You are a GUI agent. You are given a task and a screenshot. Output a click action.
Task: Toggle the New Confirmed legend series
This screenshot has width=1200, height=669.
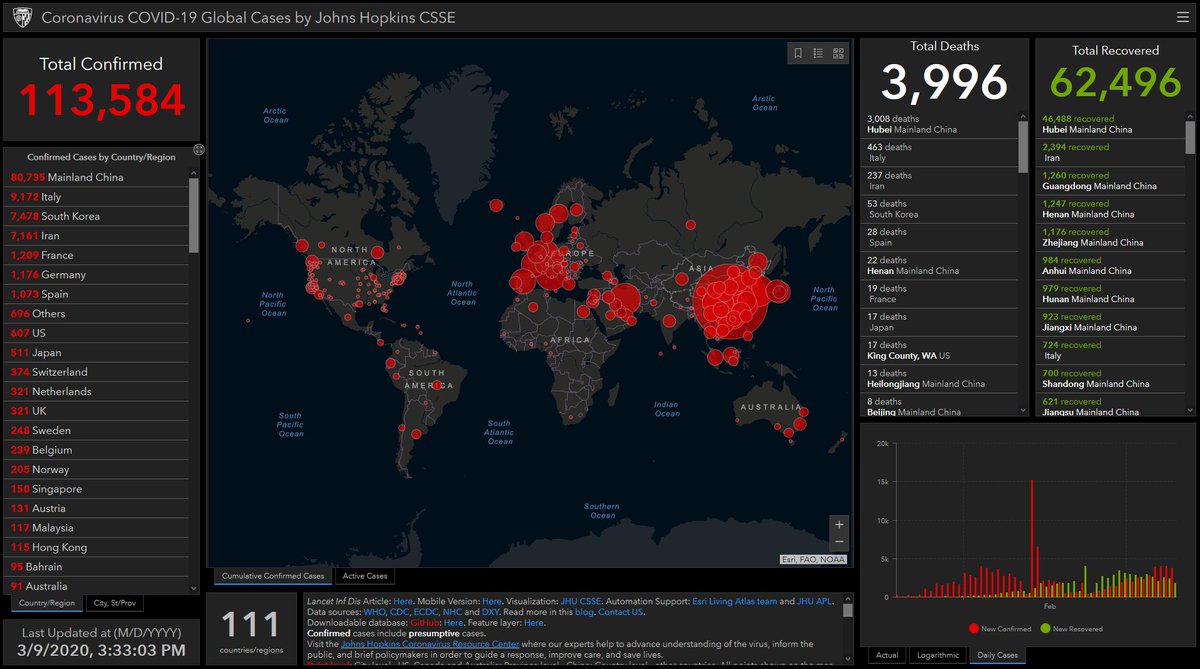click(x=1000, y=629)
